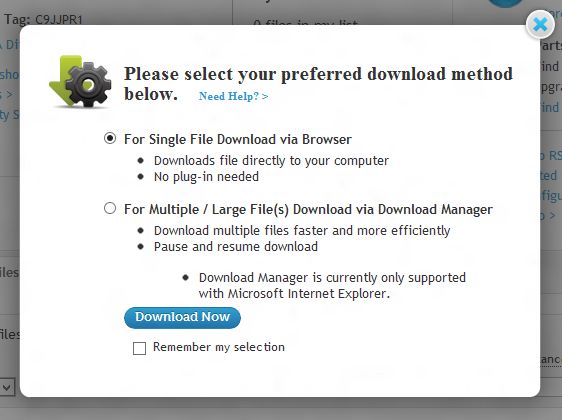Select the Single File Download via Browser radio
The image size is (562, 420).
pos(110,138)
